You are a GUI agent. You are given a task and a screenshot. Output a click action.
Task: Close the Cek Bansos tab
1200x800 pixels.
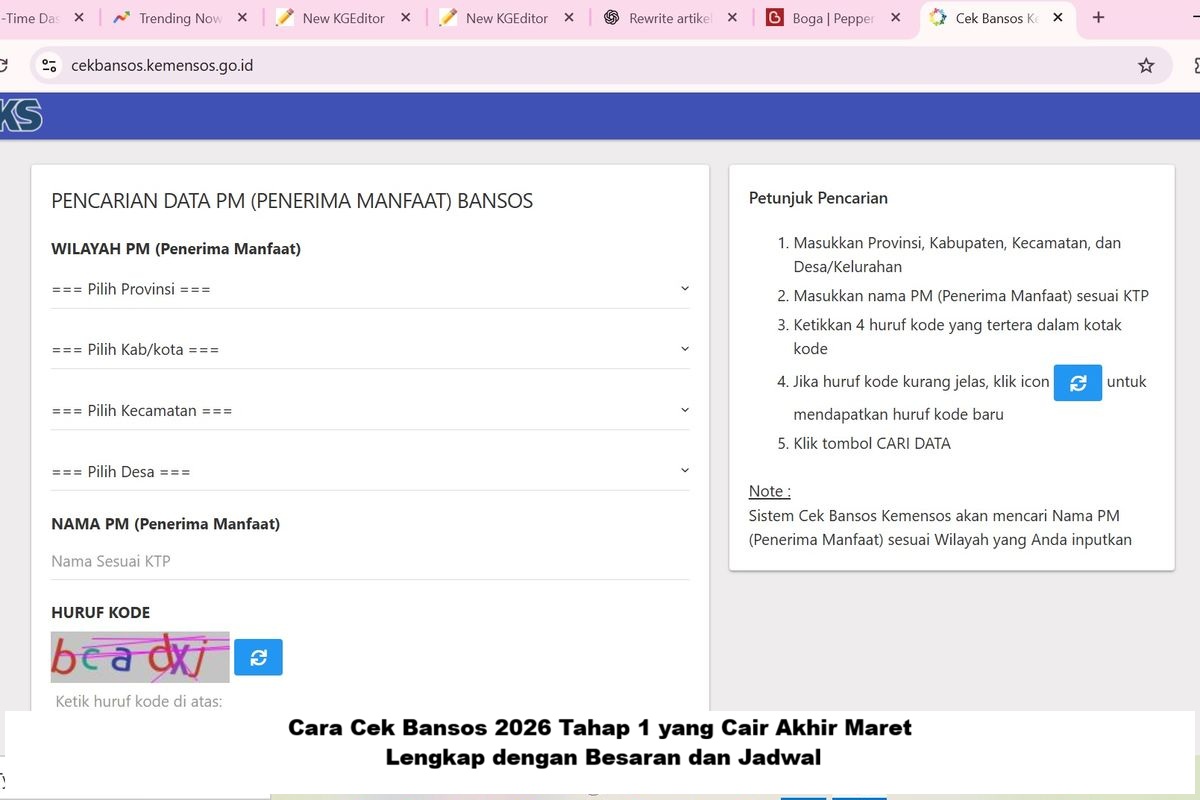click(x=1058, y=18)
